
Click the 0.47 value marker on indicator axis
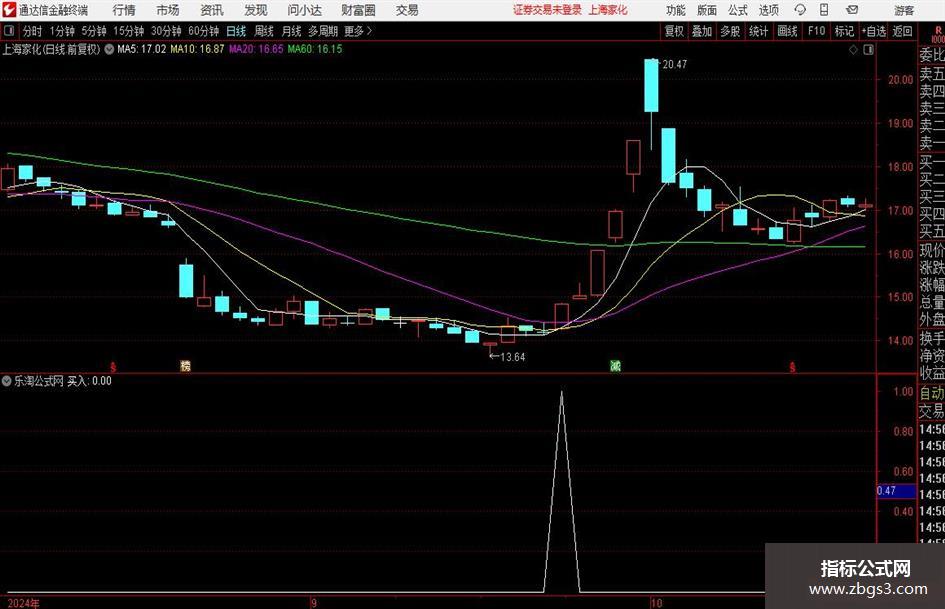[x=896, y=490]
